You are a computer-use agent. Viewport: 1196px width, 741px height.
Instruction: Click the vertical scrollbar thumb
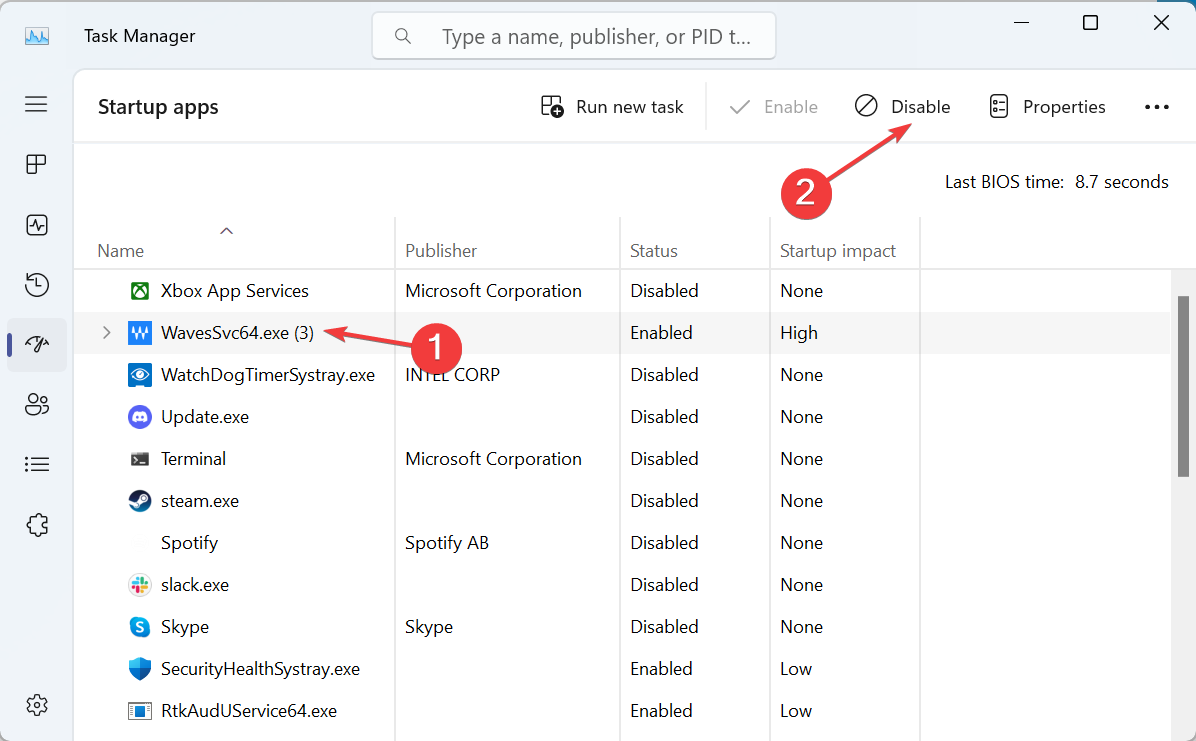(x=1184, y=385)
